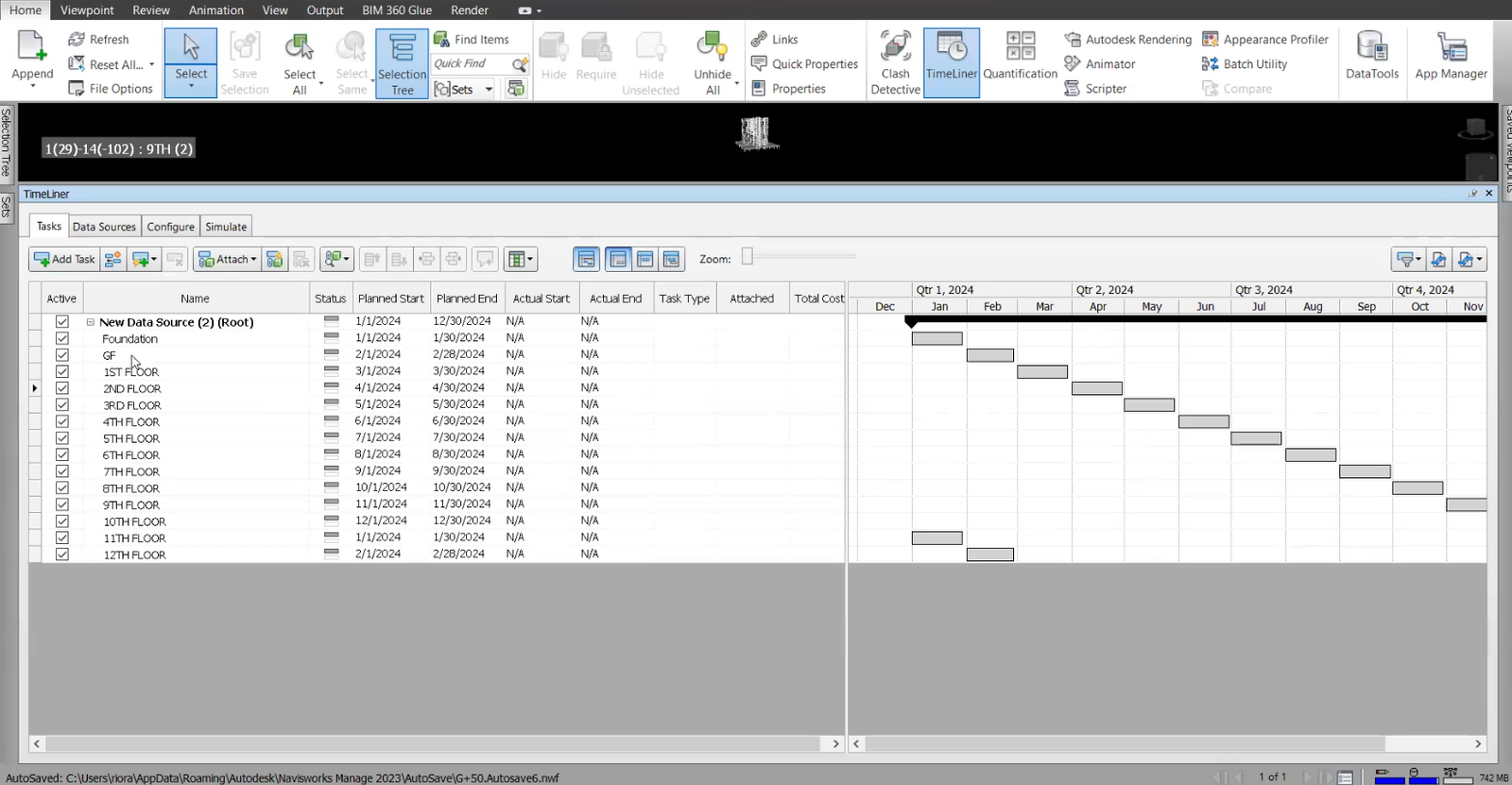This screenshot has height=785, width=1512.
Task: Toggle the TimeLiner window button
Action: (x=952, y=62)
